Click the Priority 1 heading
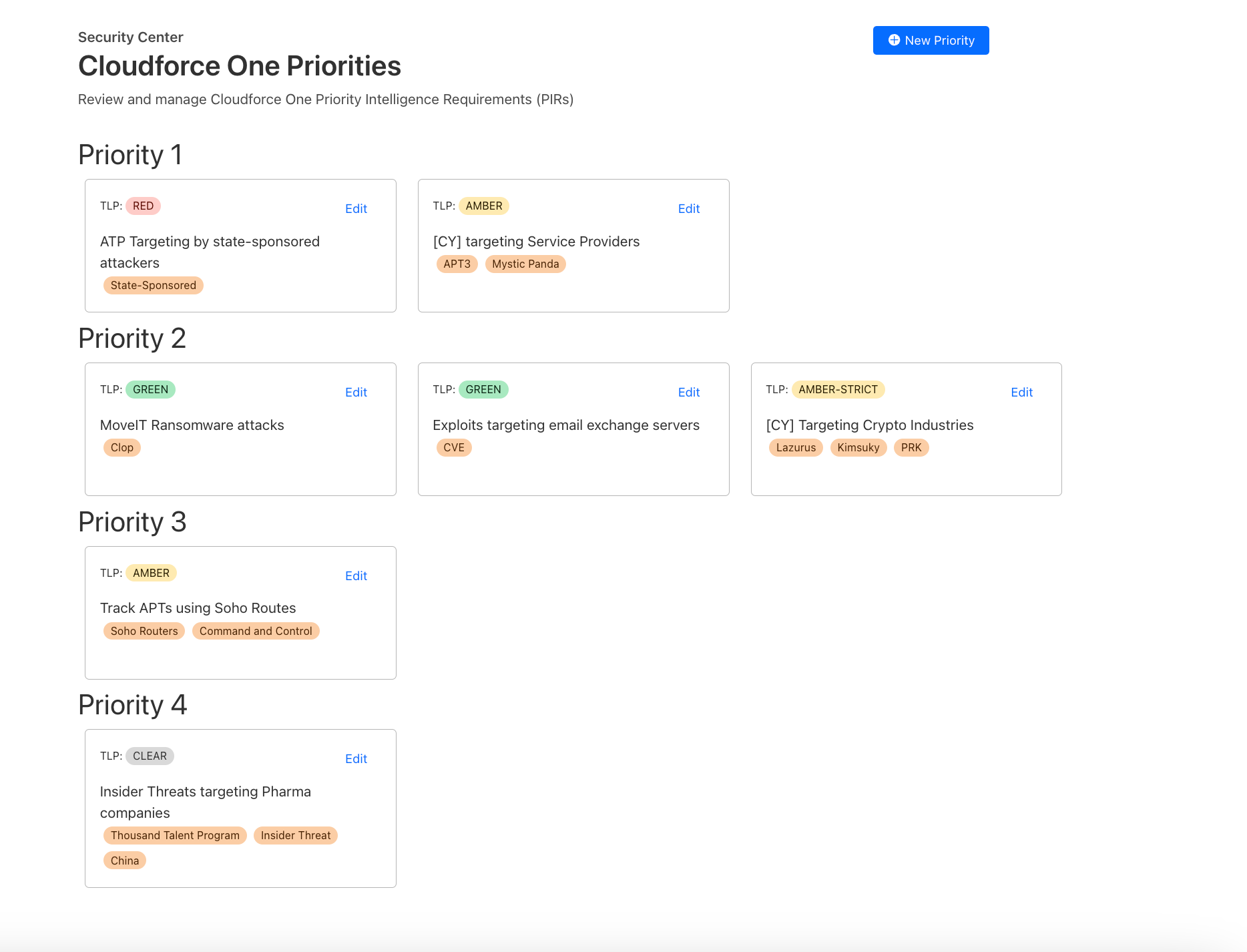The height and width of the screenshot is (952, 1247). [x=130, y=155]
